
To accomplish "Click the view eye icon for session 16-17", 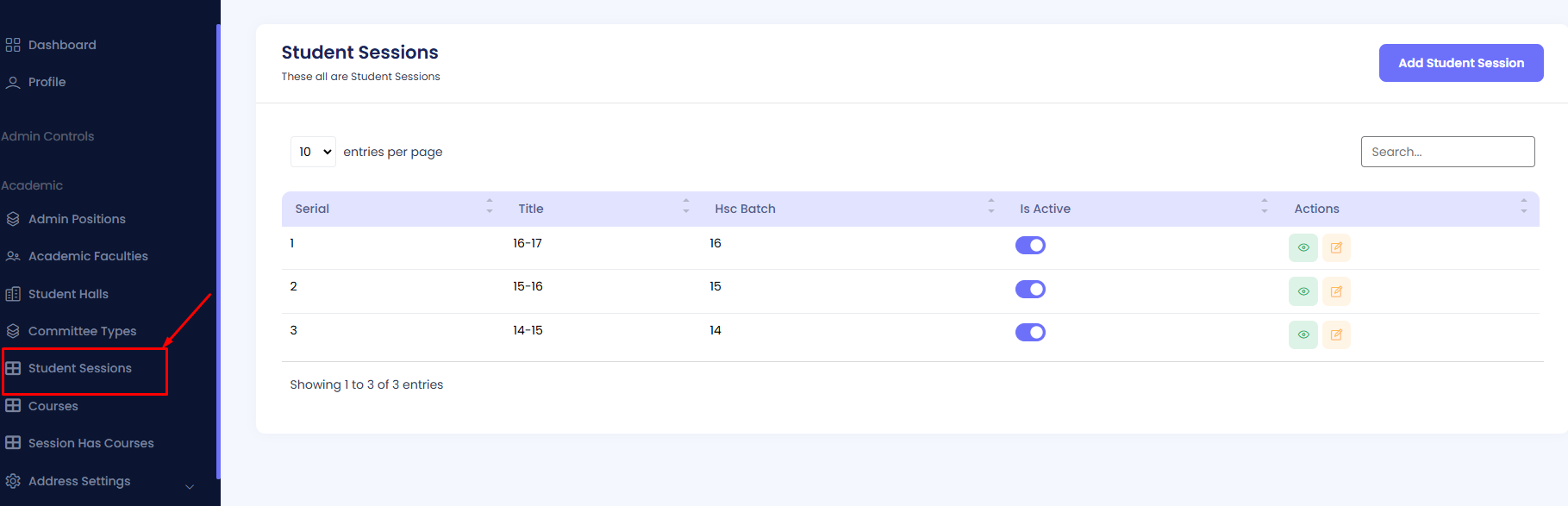I will pos(1303,247).
